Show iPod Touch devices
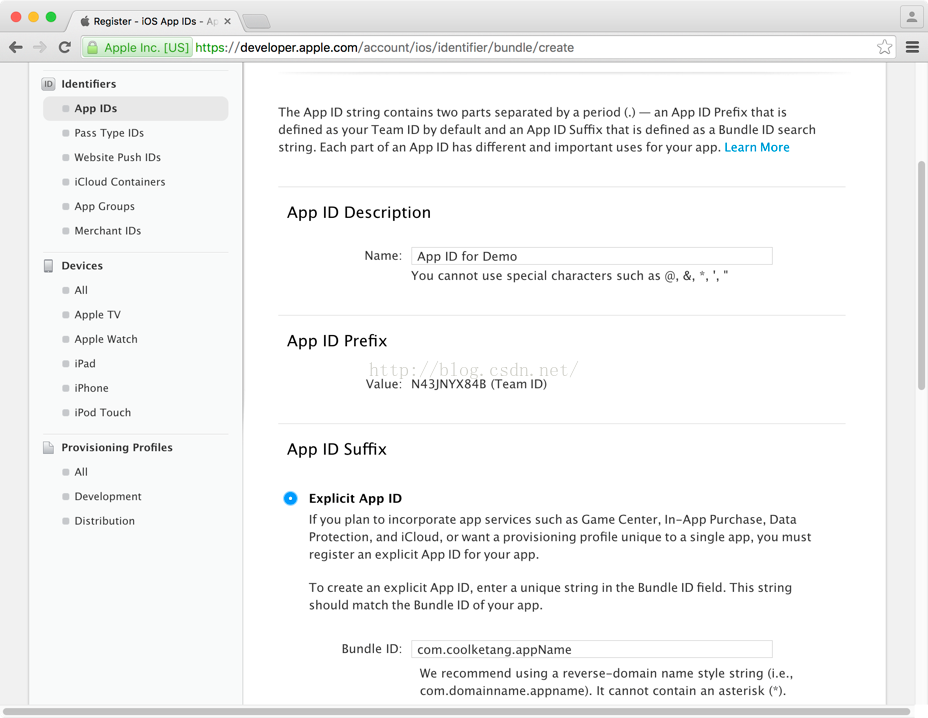This screenshot has width=928, height=718. (x=102, y=413)
